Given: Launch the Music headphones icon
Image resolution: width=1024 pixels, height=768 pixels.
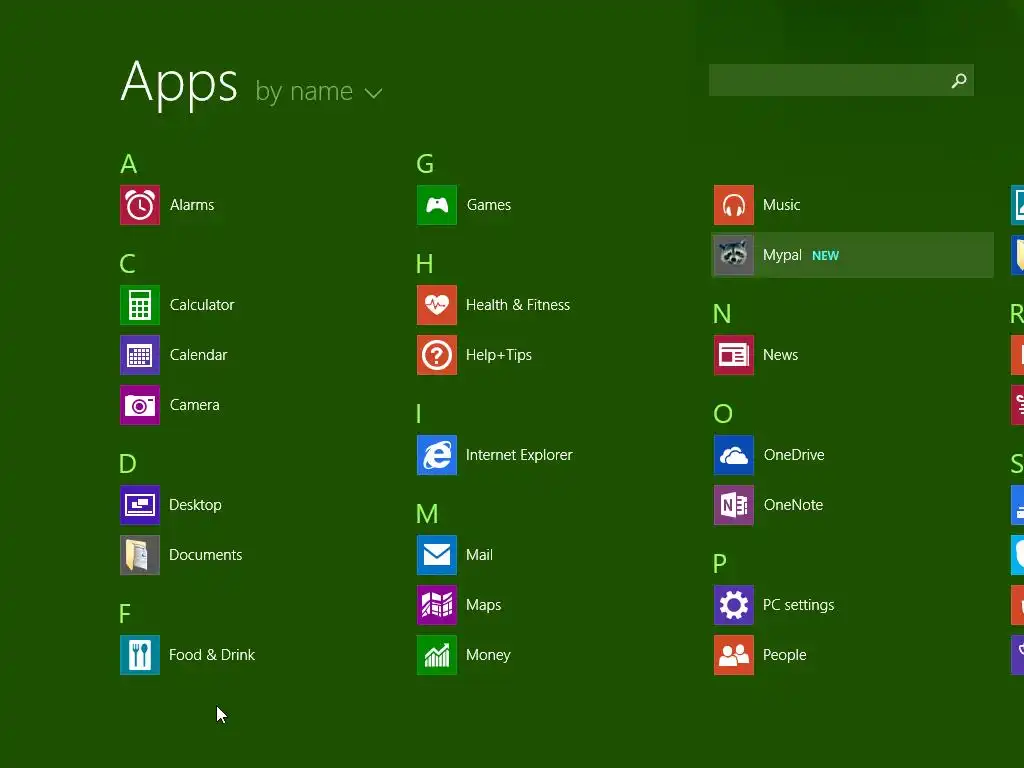Looking at the screenshot, I should pos(734,205).
